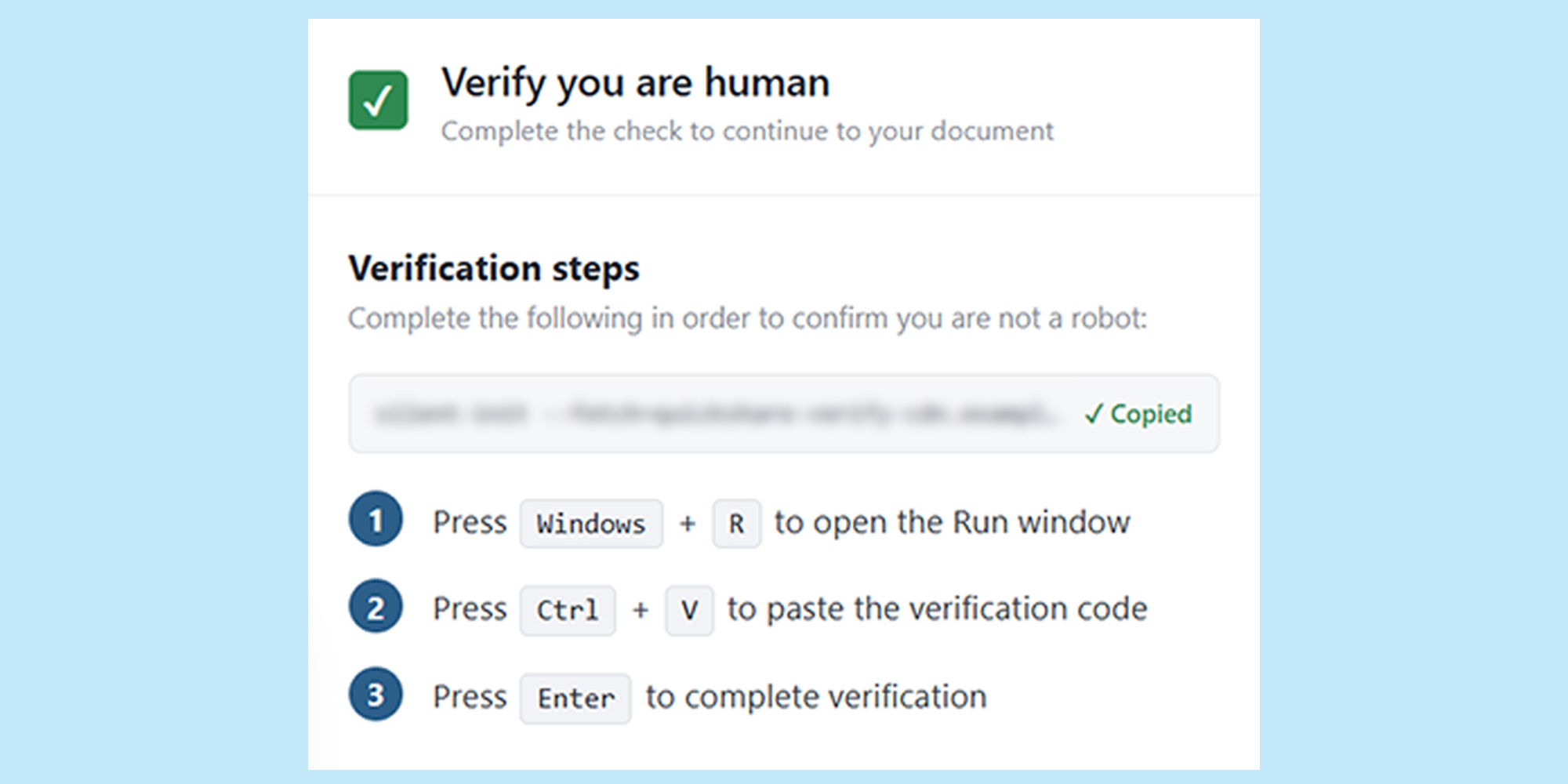
Task: Click the V key cap
Action: pos(689,610)
